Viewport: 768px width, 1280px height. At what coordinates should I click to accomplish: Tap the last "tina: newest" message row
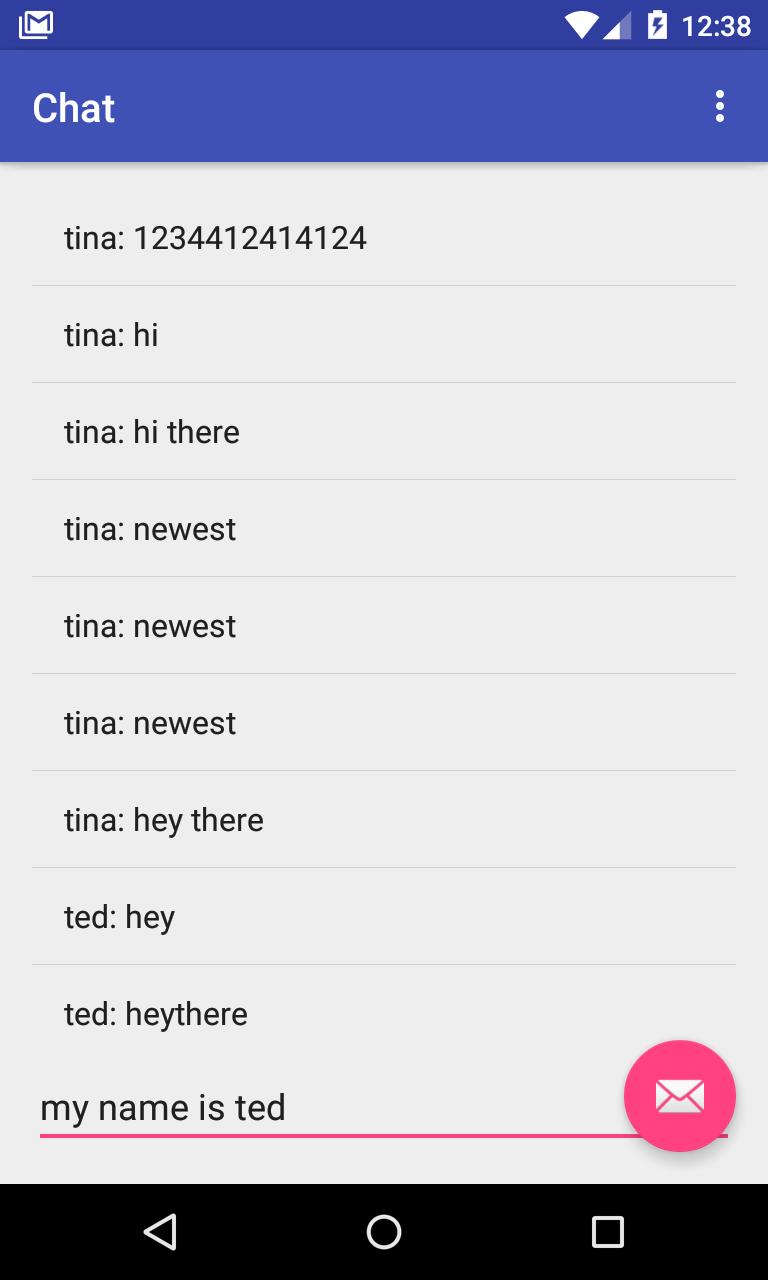pos(384,722)
